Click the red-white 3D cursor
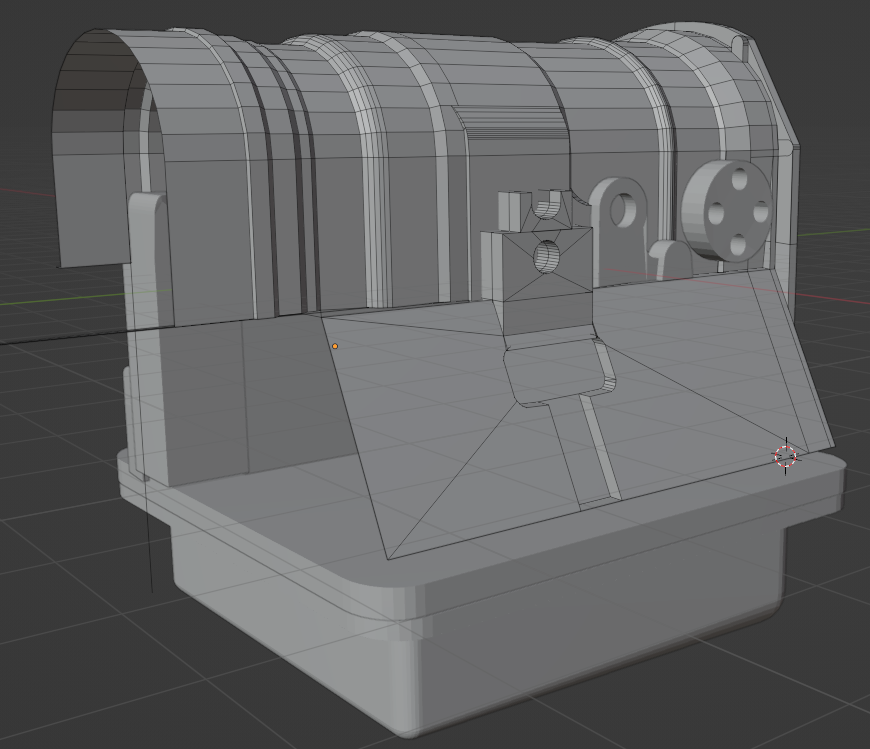The image size is (870, 749). [x=786, y=457]
